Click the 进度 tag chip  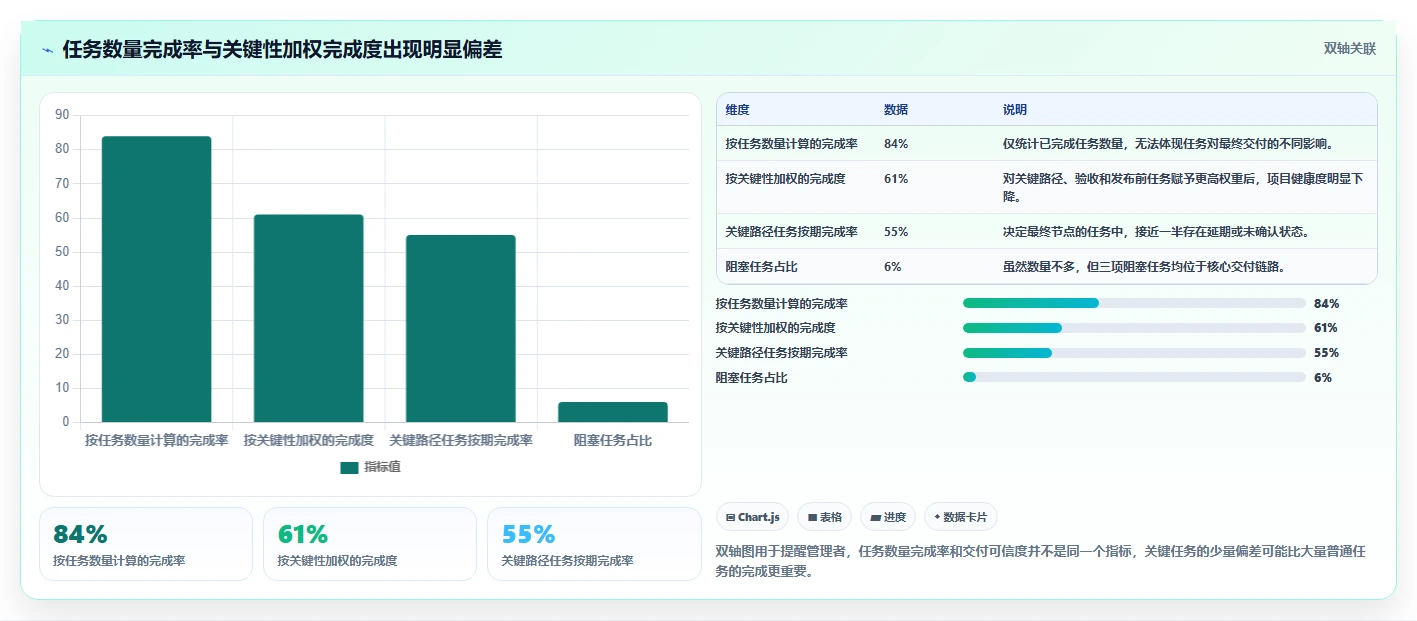[888, 517]
